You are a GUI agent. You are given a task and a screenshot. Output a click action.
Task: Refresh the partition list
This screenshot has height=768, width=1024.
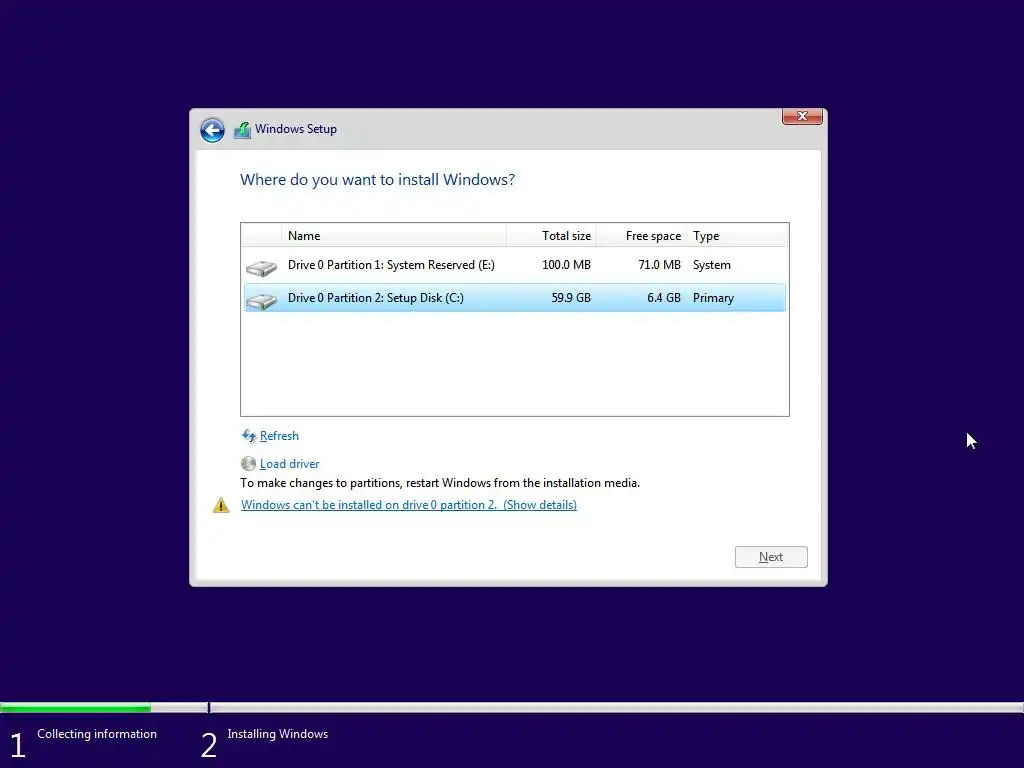point(279,436)
